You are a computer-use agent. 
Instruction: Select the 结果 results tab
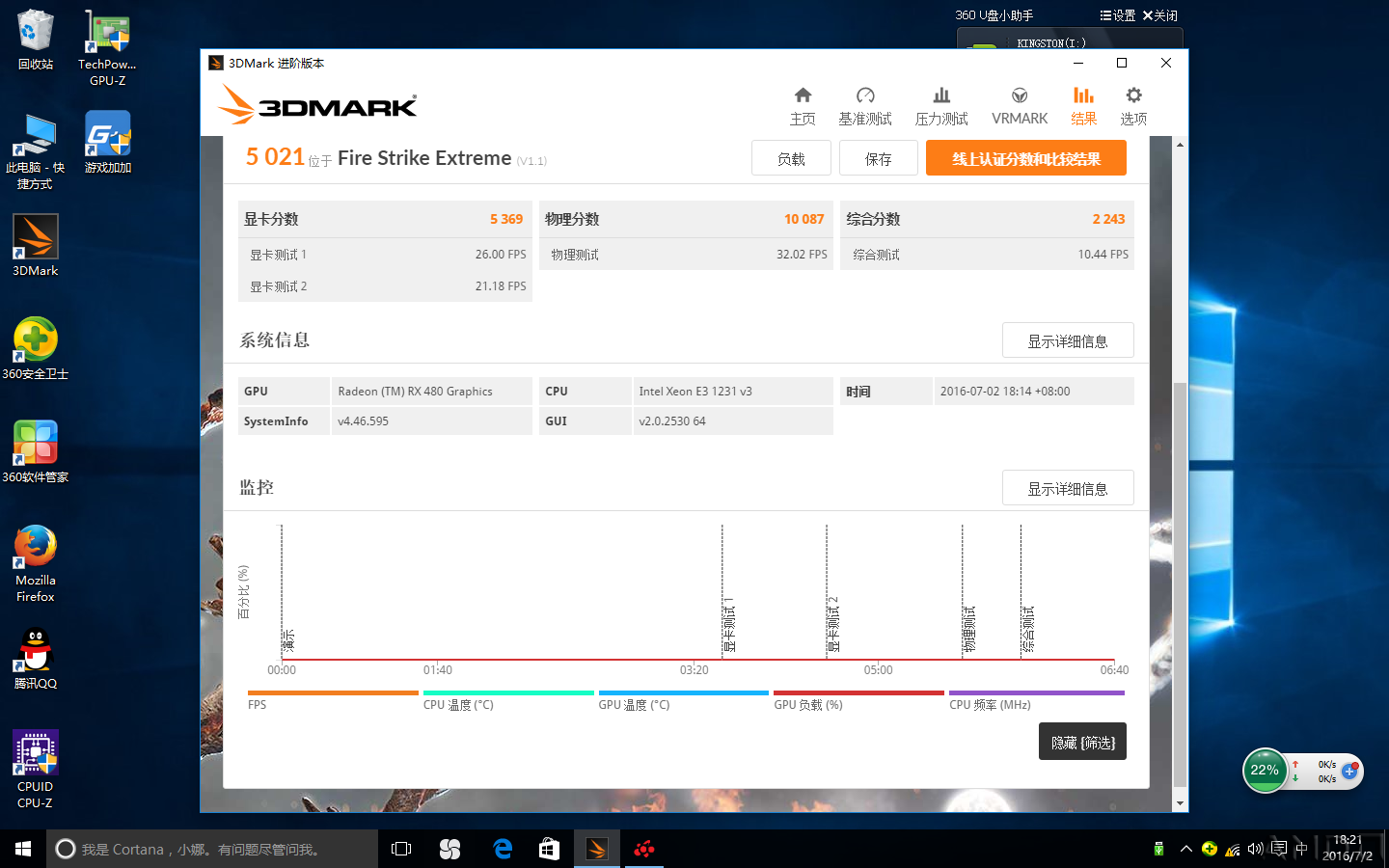point(1084,106)
